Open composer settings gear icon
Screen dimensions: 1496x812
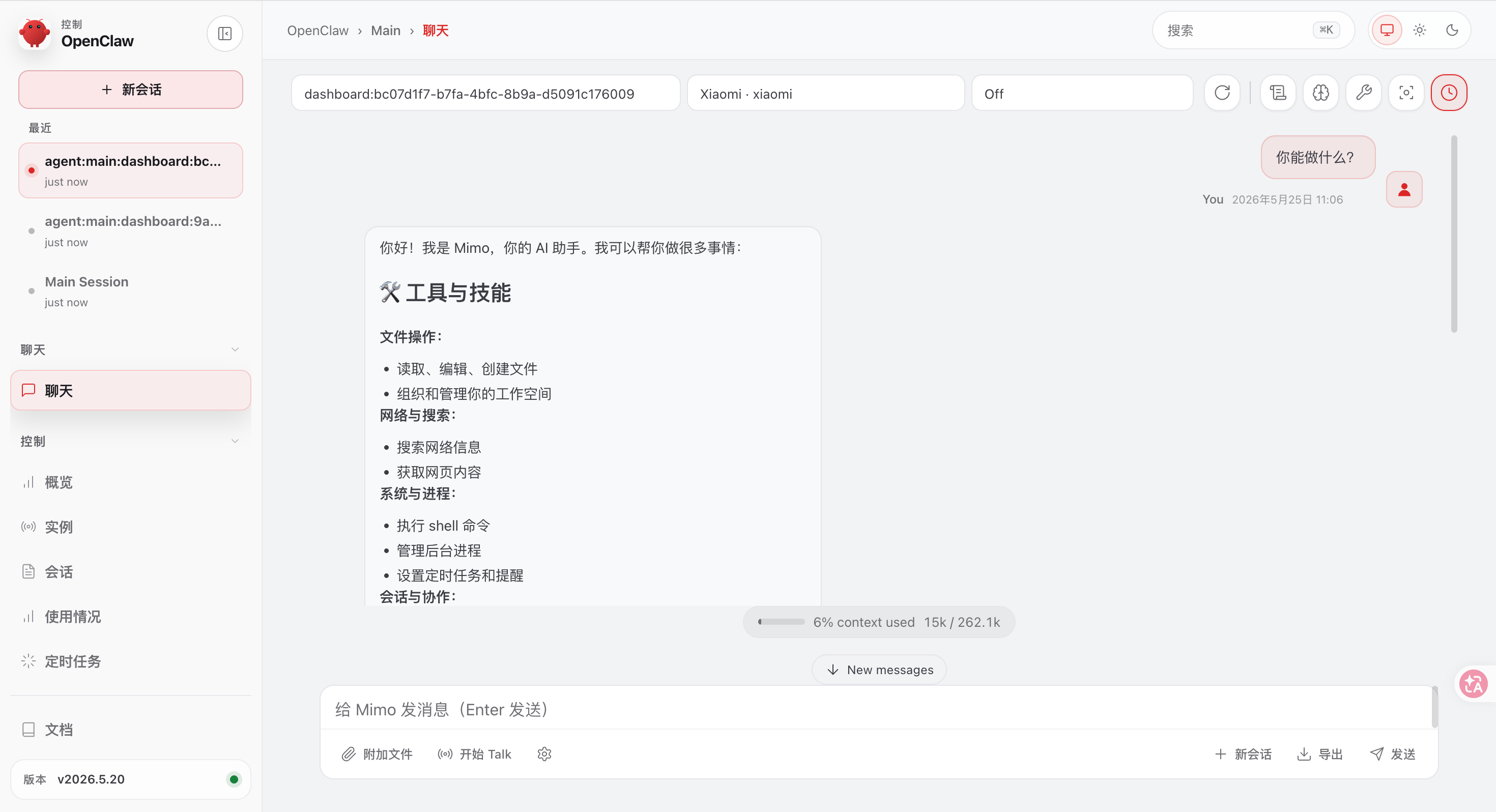pos(544,754)
